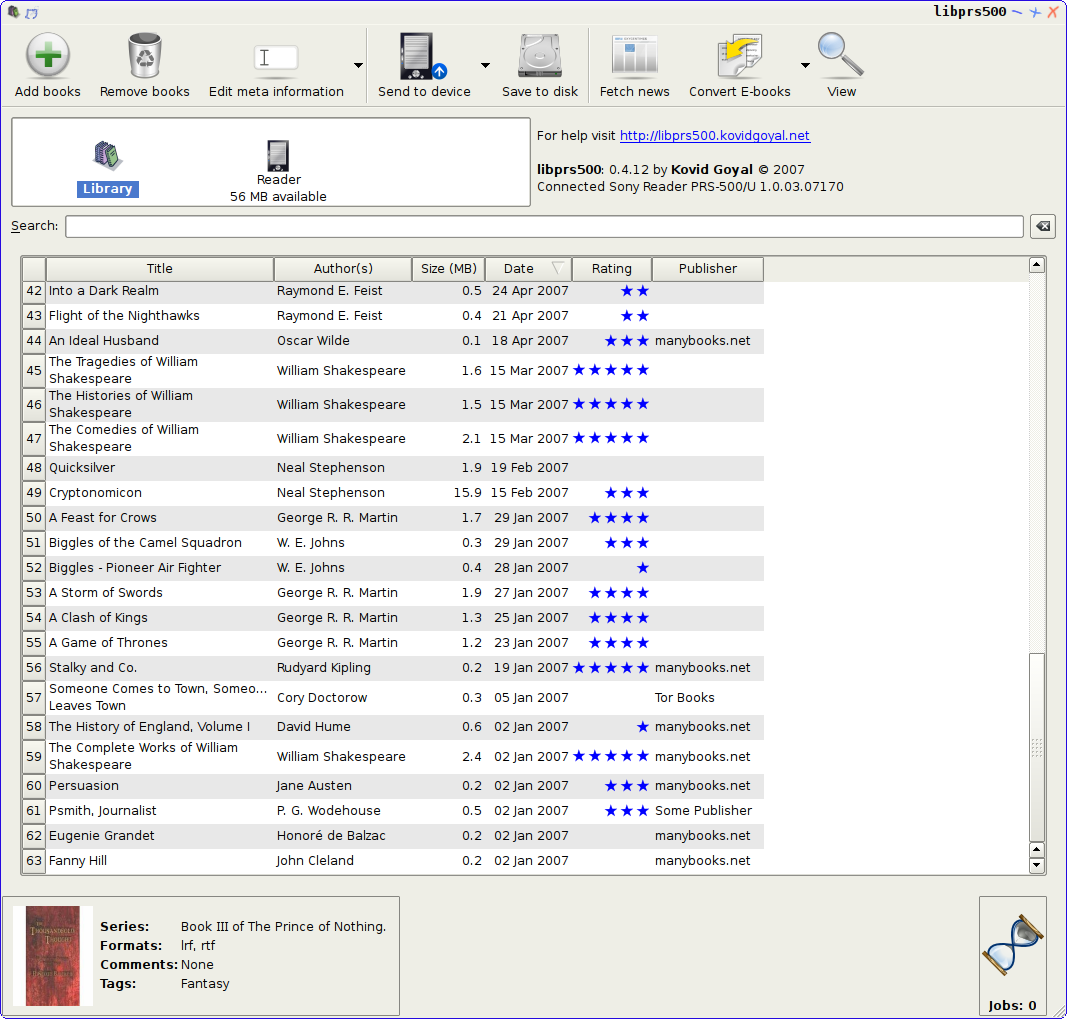Select the book 'Into a Dark Realm'
This screenshot has height=1019, width=1067.
(103, 291)
